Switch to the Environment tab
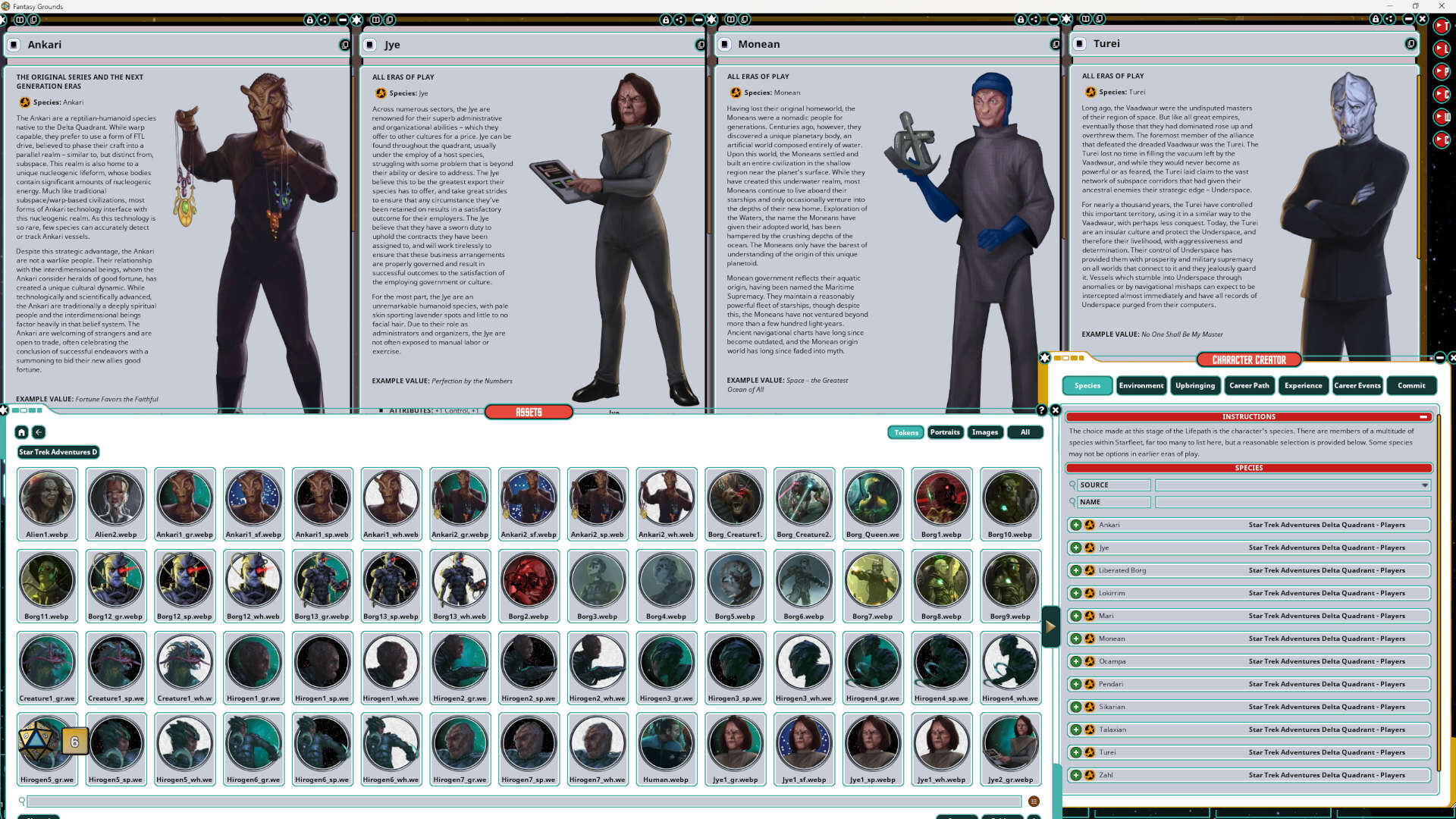1456x819 pixels. (x=1141, y=385)
